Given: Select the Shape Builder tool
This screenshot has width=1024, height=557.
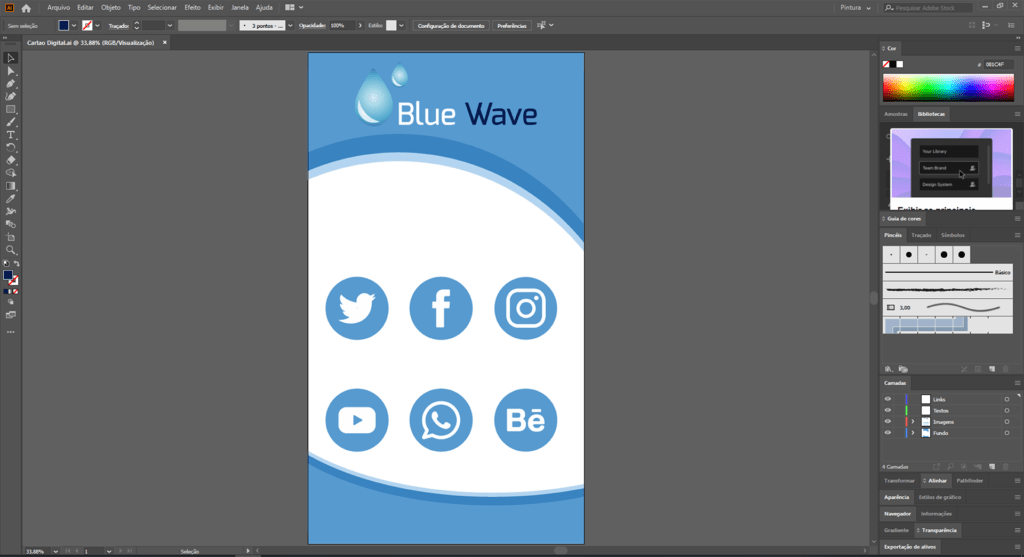Looking at the screenshot, I should (10, 173).
